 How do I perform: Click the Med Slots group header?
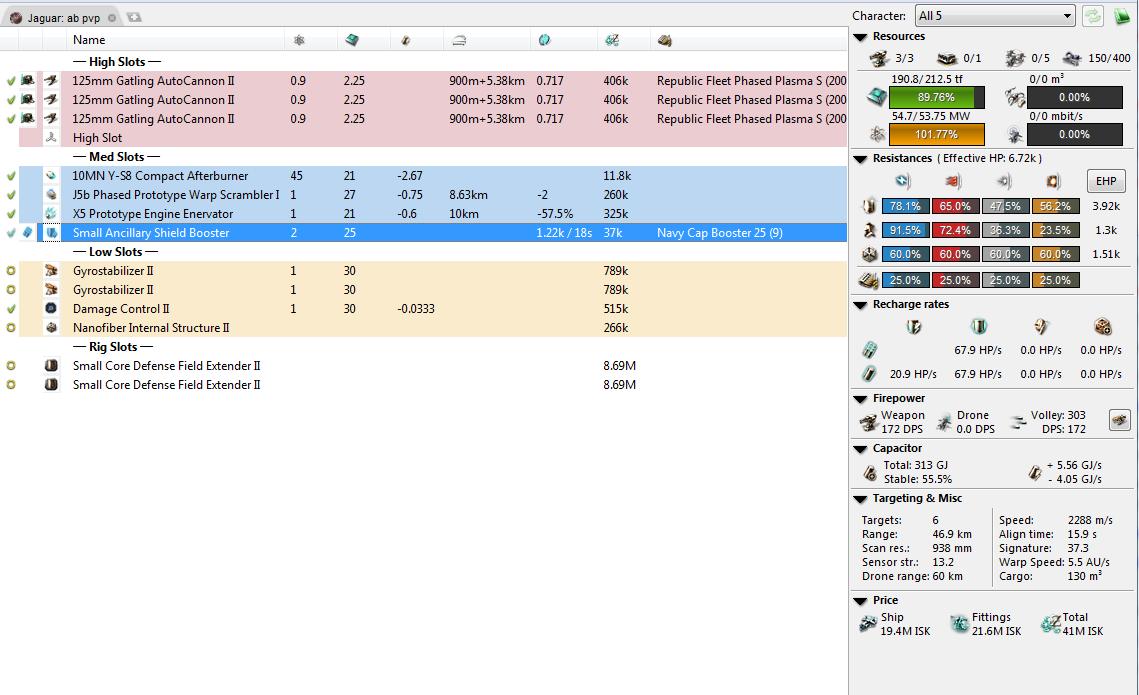[x=117, y=157]
